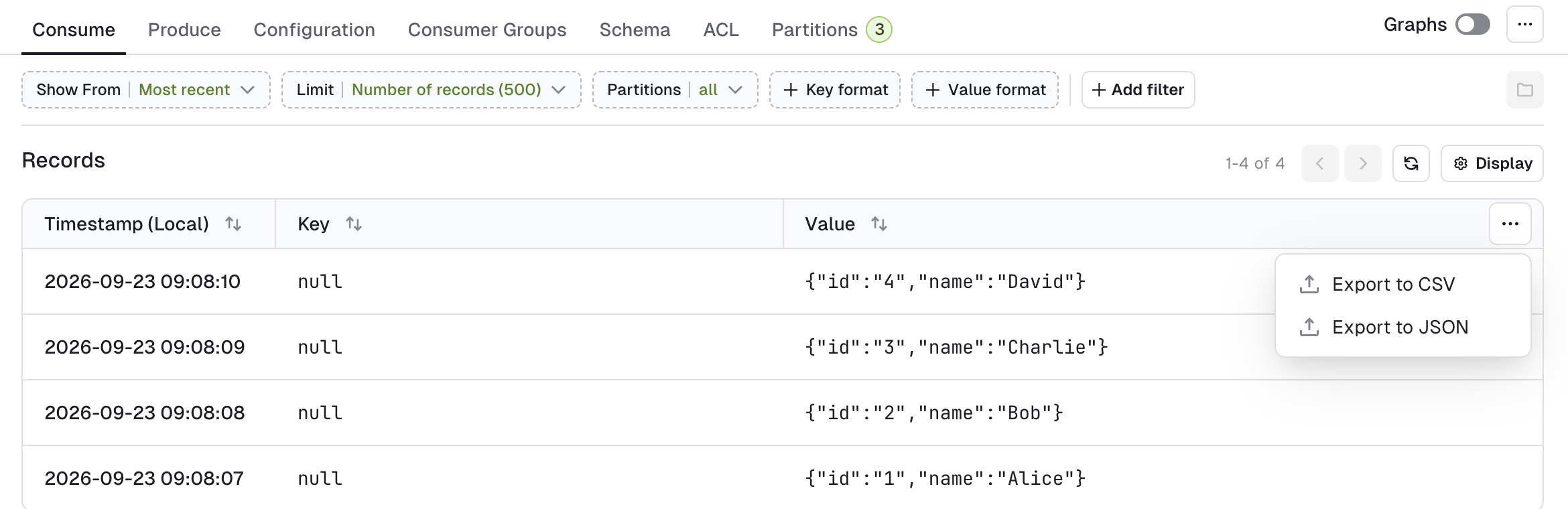The width and height of the screenshot is (1568, 509).
Task: Click timestamp 2026-09-23 09:08:08
Action: point(145,413)
